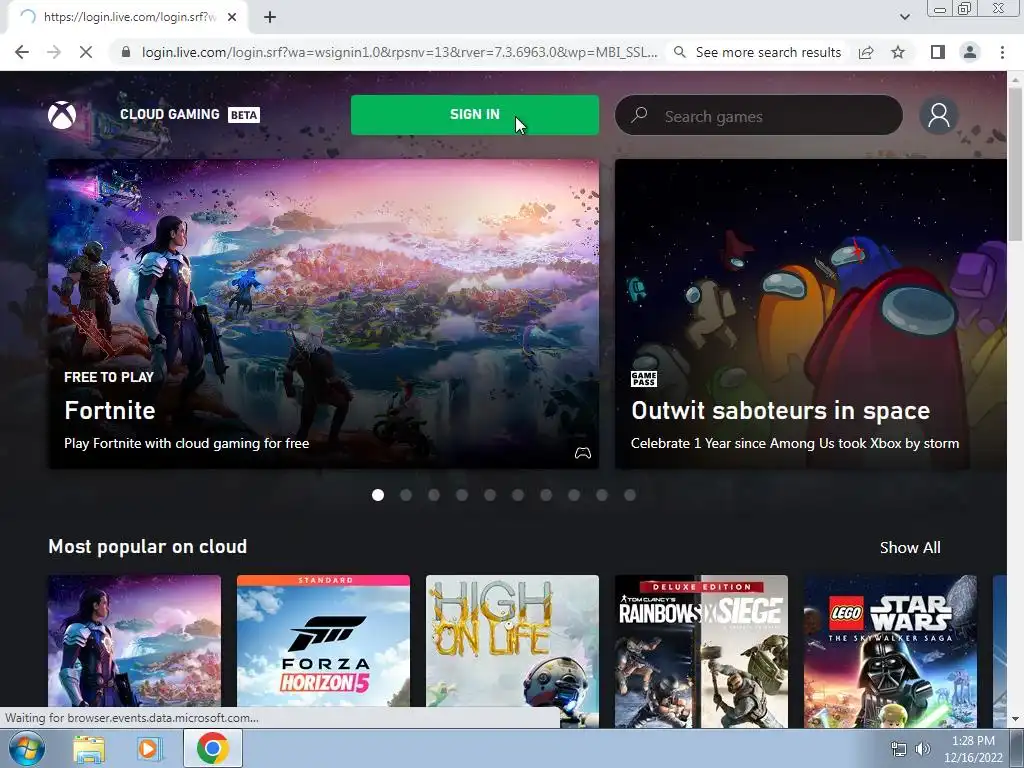Open the Fortnite game tile in most popular
The height and width of the screenshot is (768, 1024).
coord(135,651)
